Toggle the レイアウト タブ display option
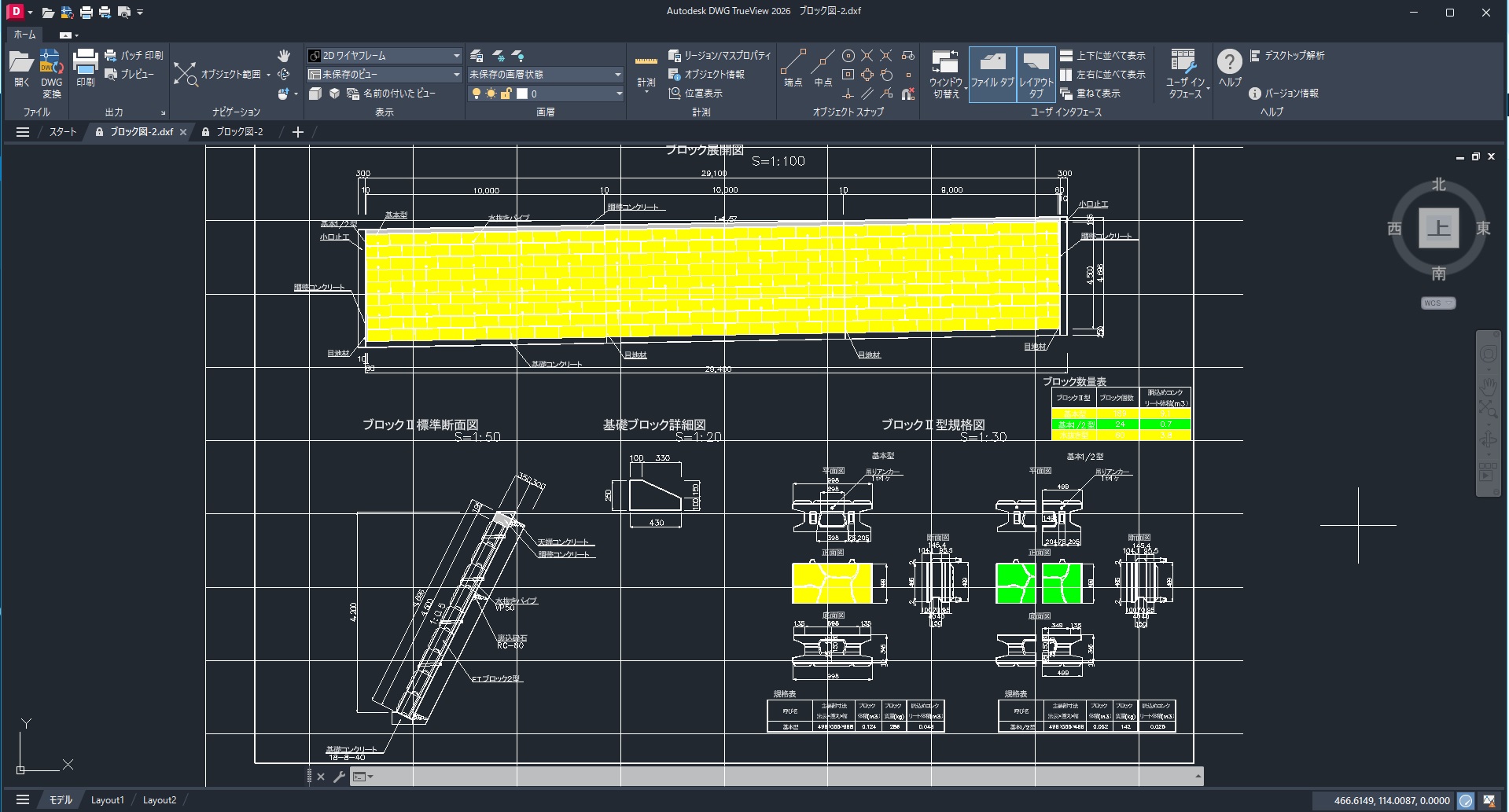Screen dimensions: 1509x812 1036,75
